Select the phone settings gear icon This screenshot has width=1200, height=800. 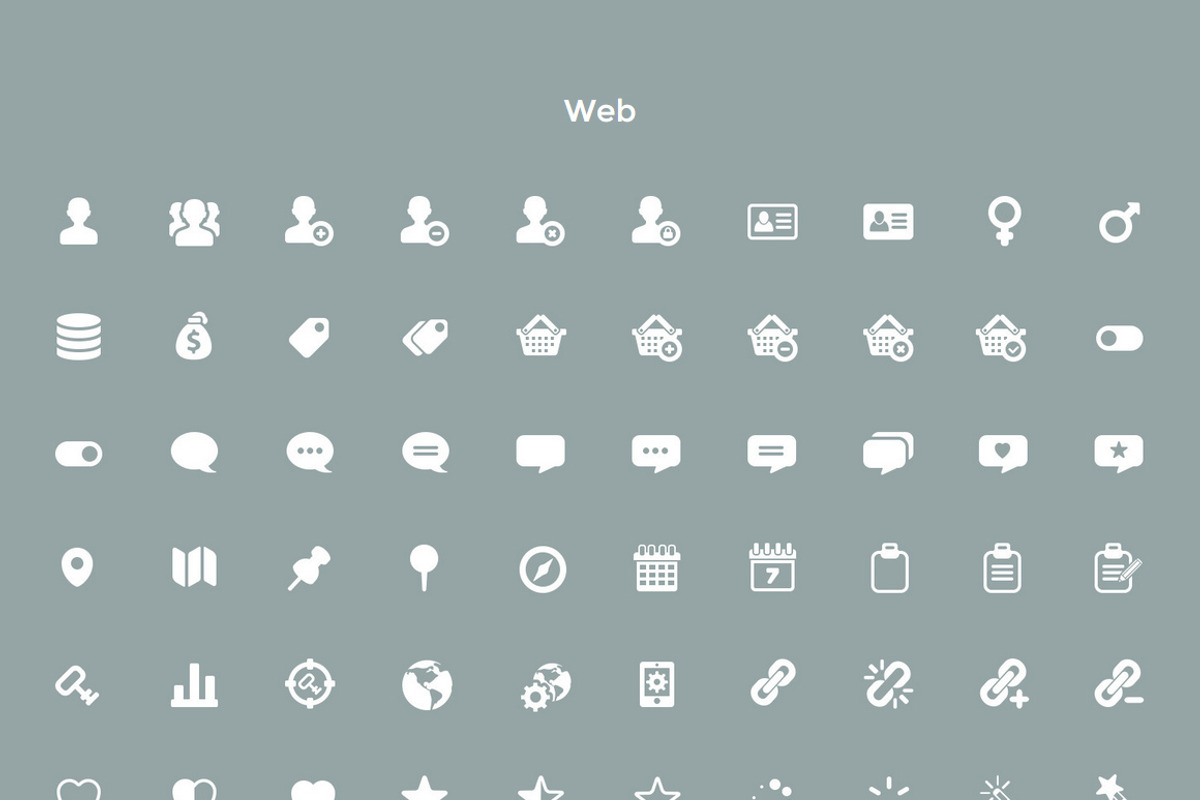click(657, 685)
